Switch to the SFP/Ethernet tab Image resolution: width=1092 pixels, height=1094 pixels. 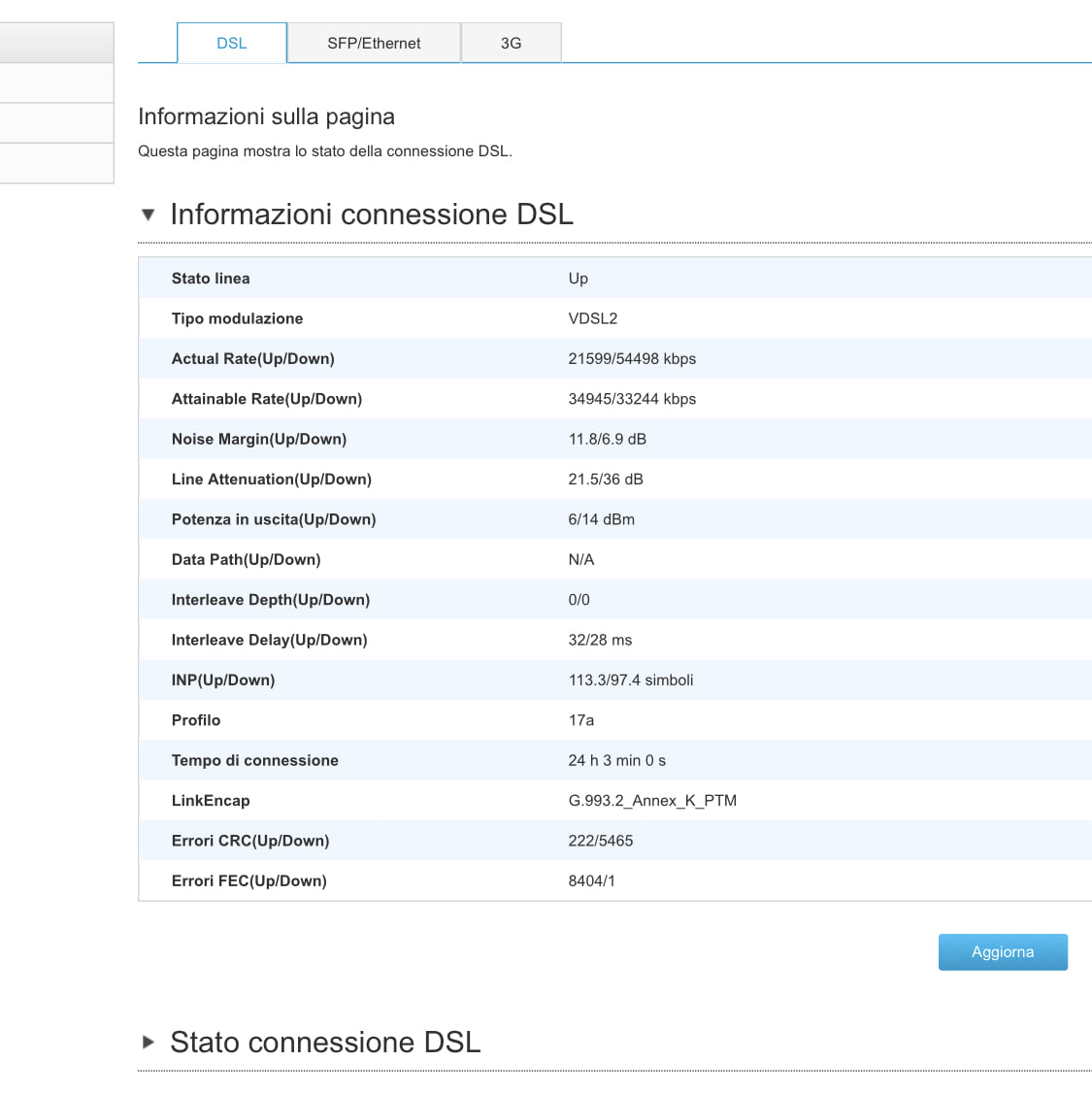pyautogui.click(x=374, y=44)
